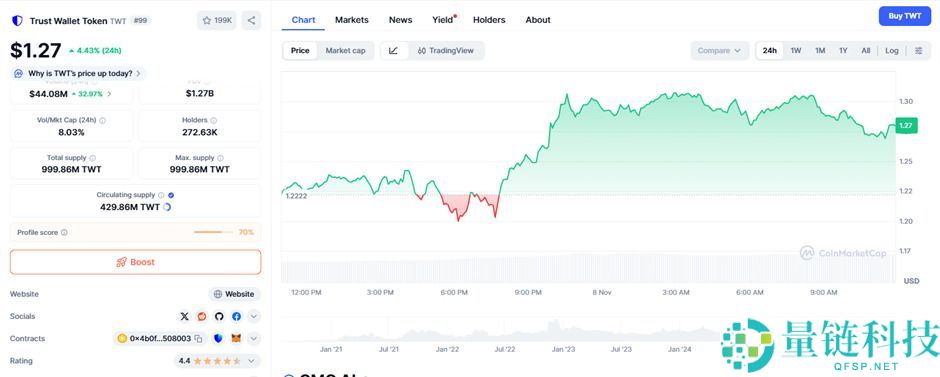
Task: Open the Holders tab
Action: [x=489, y=20]
